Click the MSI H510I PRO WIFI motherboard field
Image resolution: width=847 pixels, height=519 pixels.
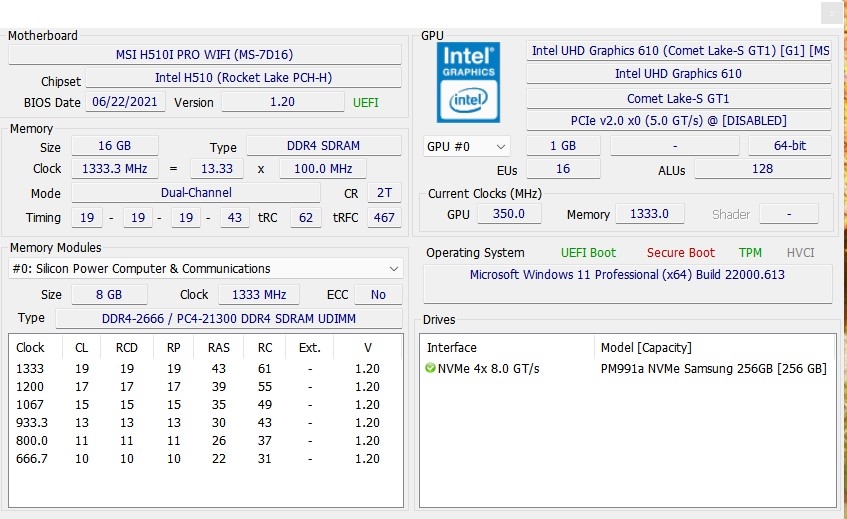tap(205, 55)
